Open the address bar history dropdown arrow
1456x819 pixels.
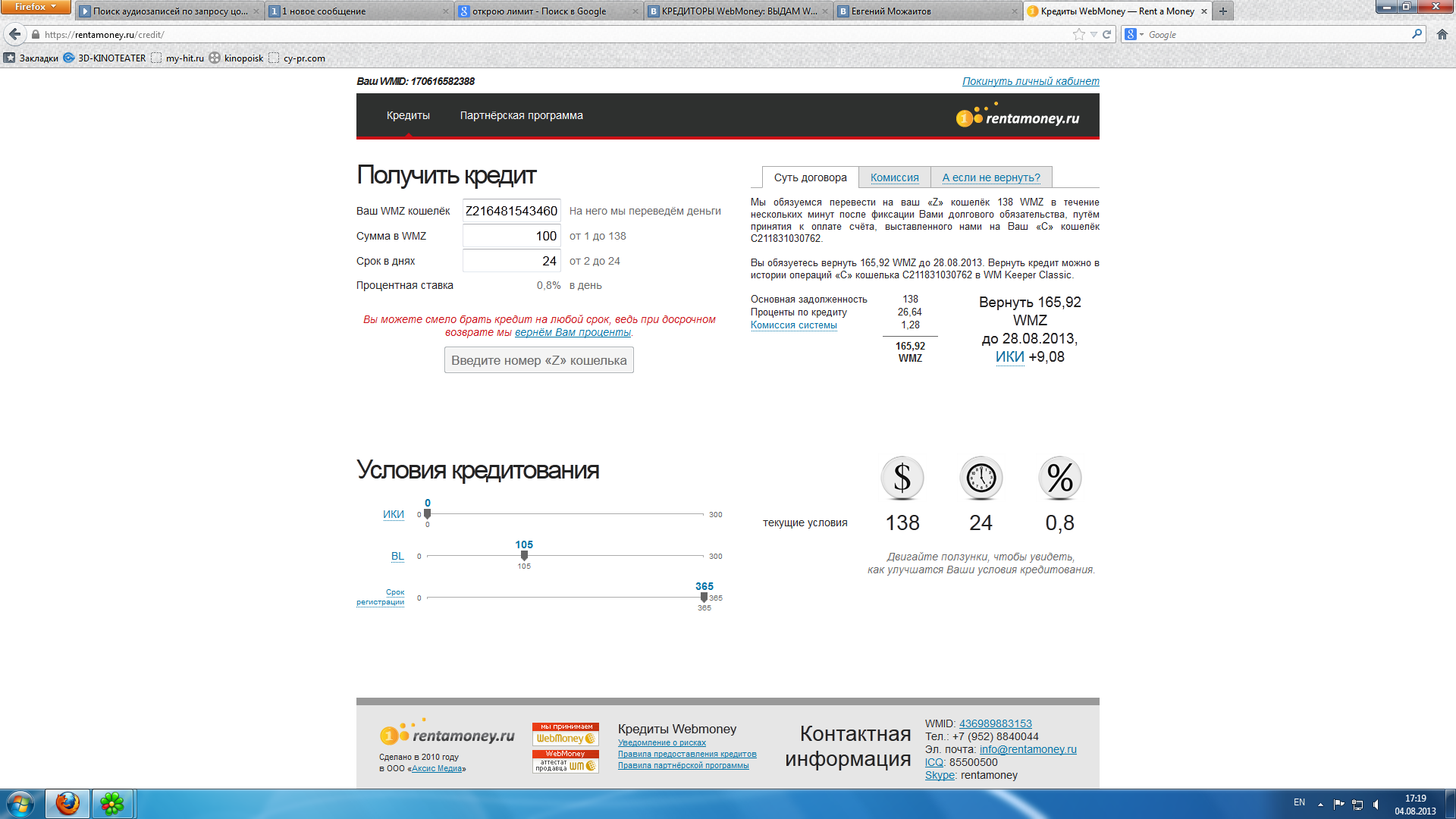pos(1094,34)
